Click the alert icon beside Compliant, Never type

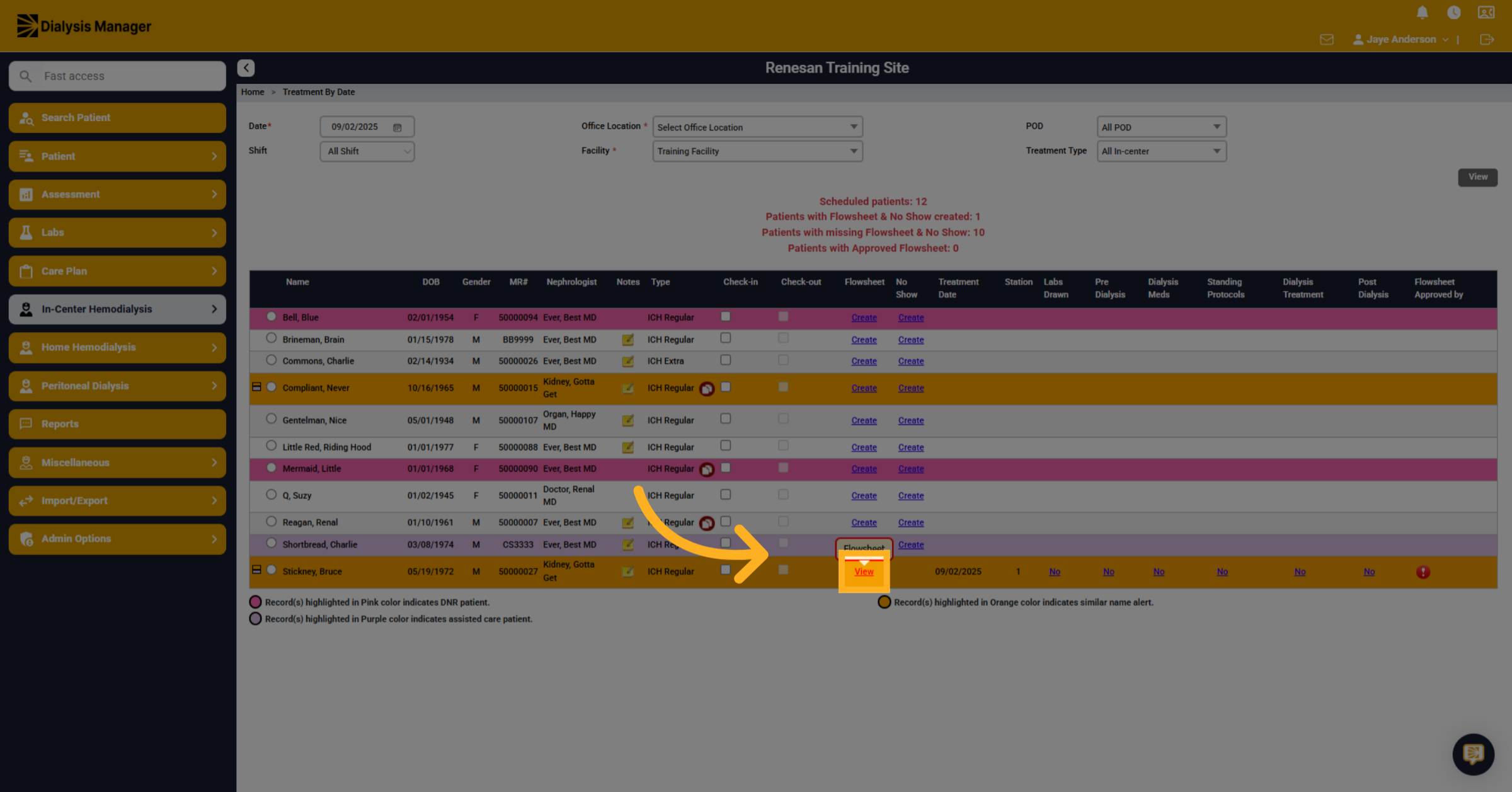(x=707, y=389)
